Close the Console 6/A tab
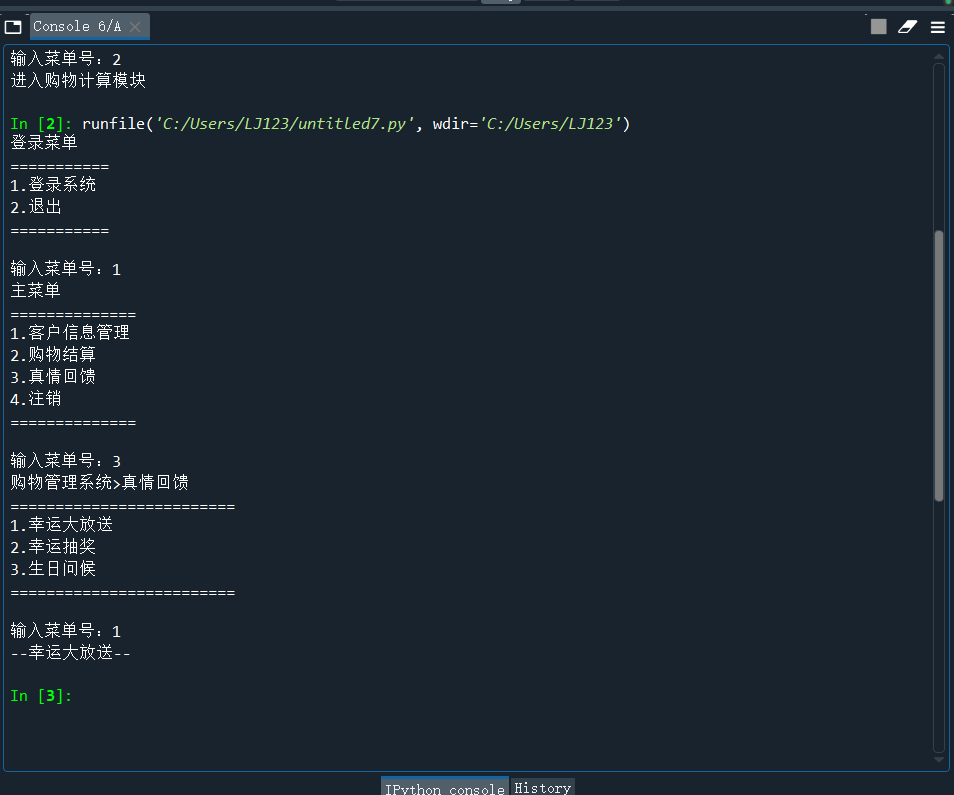 (x=137, y=27)
